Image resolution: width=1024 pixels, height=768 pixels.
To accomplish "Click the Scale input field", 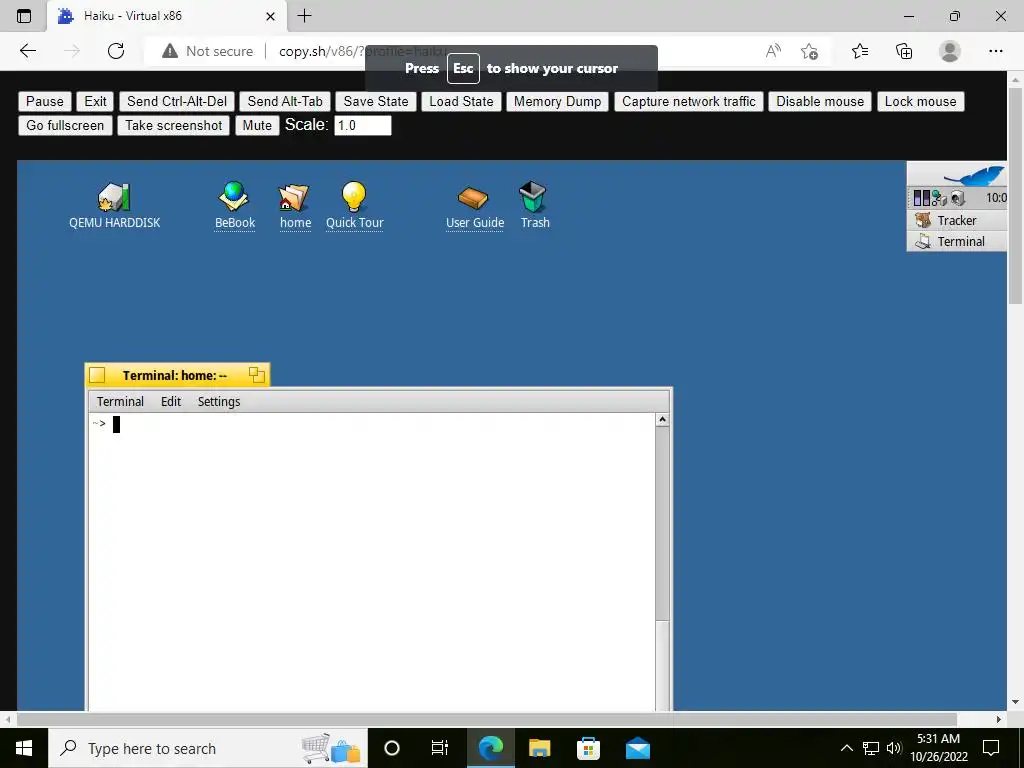I will click(x=362, y=125).
